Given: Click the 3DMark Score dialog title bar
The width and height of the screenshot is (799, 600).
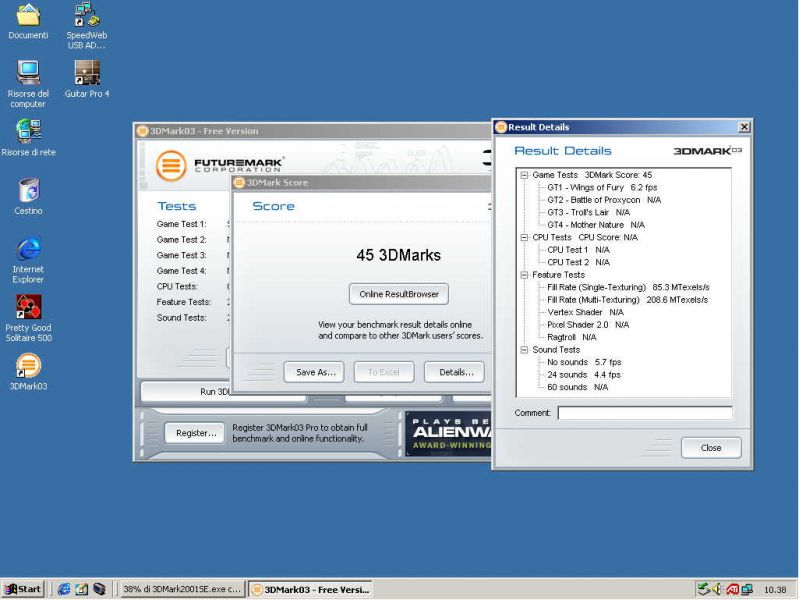Looking at the screenshot, I should coord(361,182).
